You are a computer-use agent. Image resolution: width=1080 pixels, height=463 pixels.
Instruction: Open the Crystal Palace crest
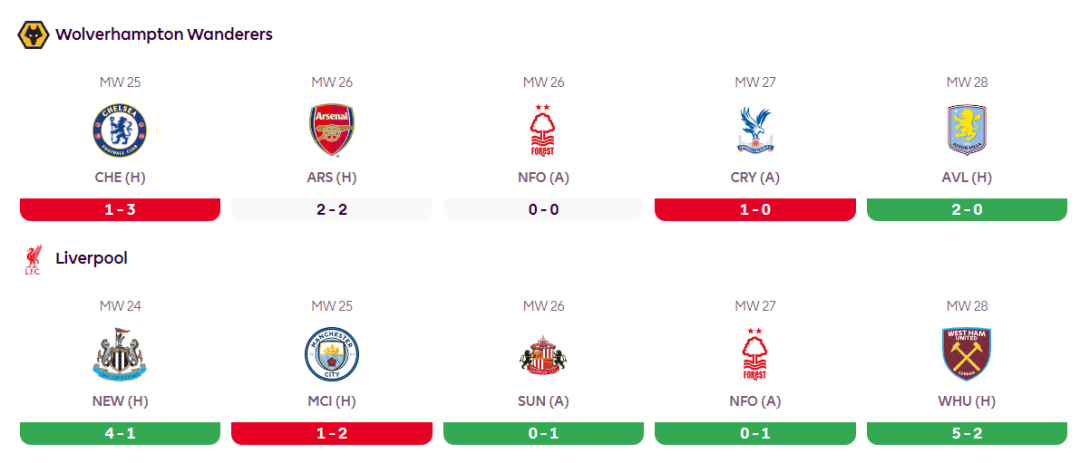pyautogui.click(x=756, y=130)
